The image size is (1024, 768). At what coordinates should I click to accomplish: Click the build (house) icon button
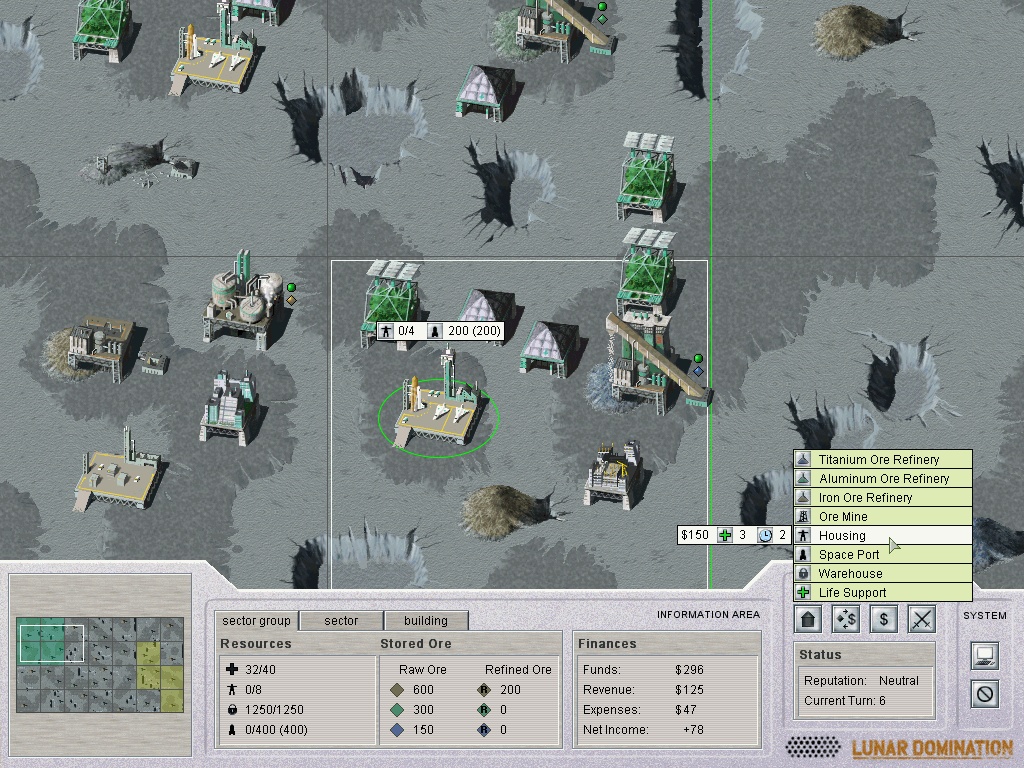pyautogui.click(x=809, y=619)
